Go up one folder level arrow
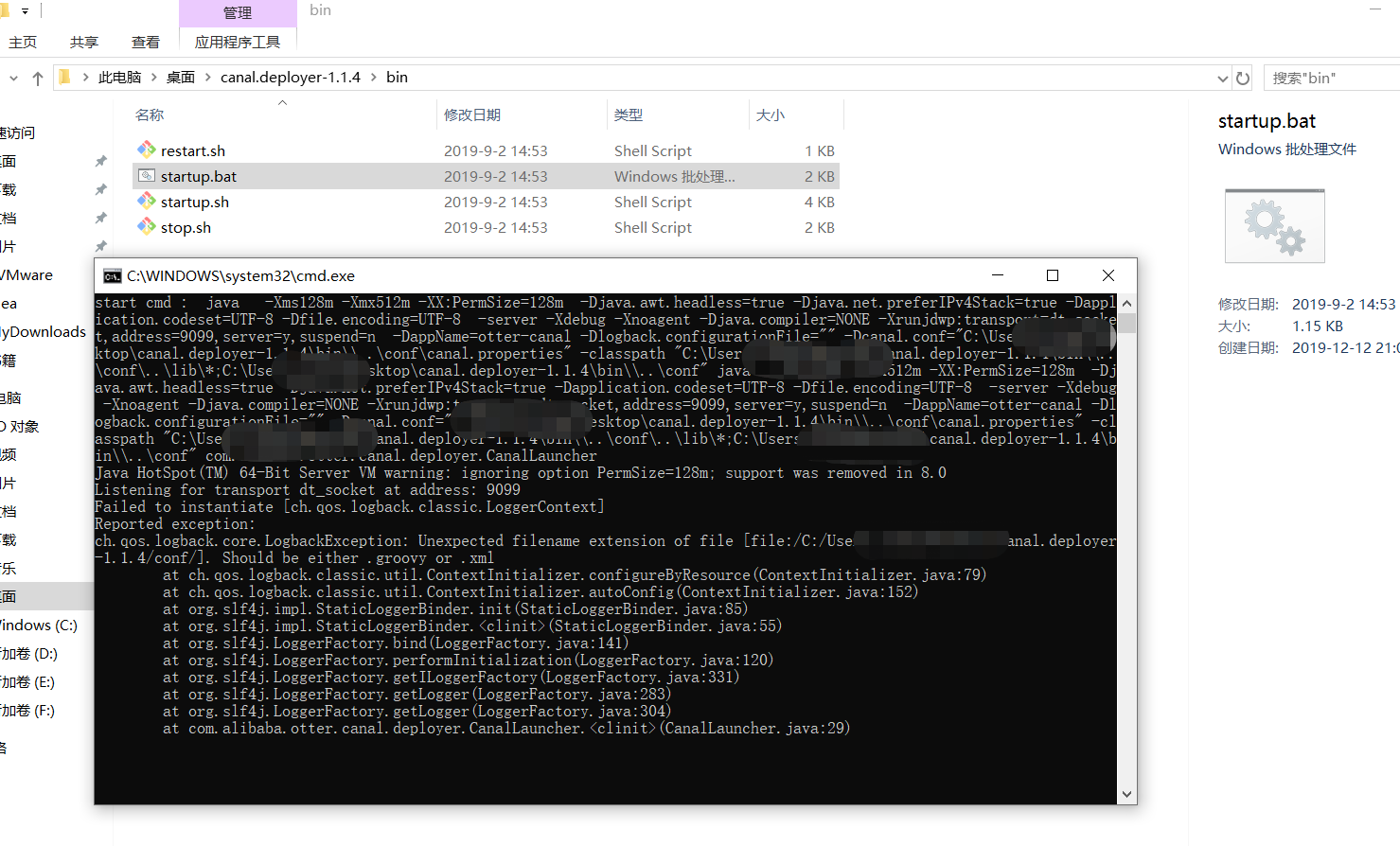The image size is (1400, 846). (x=38, y=78)
